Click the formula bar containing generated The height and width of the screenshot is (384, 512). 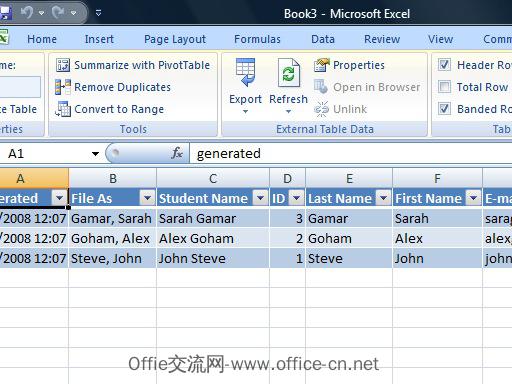coord(351,153)
